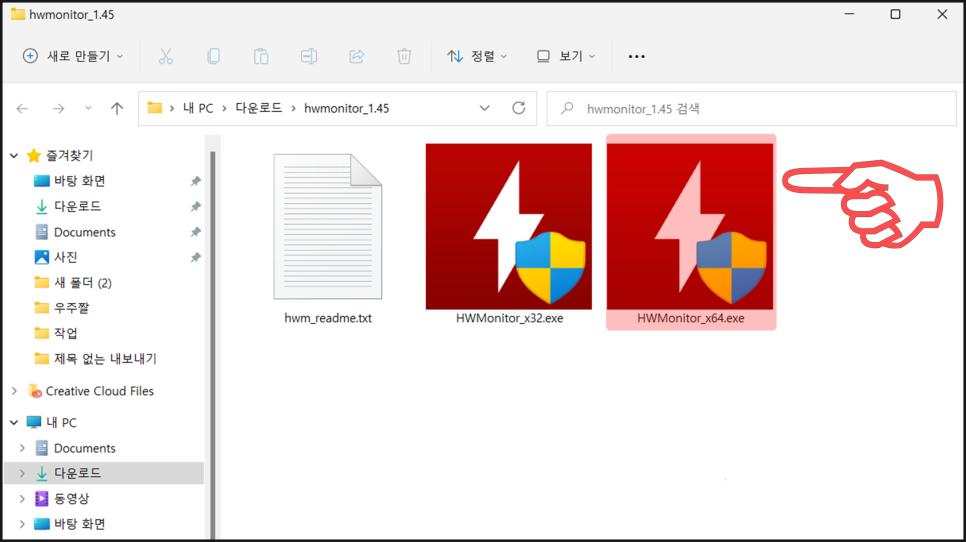966x542 pixels.
Task: Open the 새로 만들기 (New) menu
Action: coord(73,56)
